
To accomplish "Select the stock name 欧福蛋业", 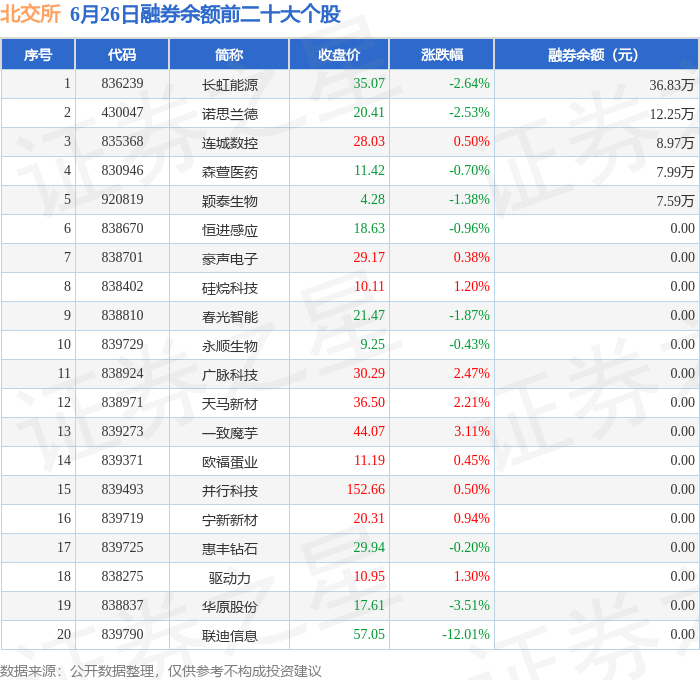I will [229, 462].
